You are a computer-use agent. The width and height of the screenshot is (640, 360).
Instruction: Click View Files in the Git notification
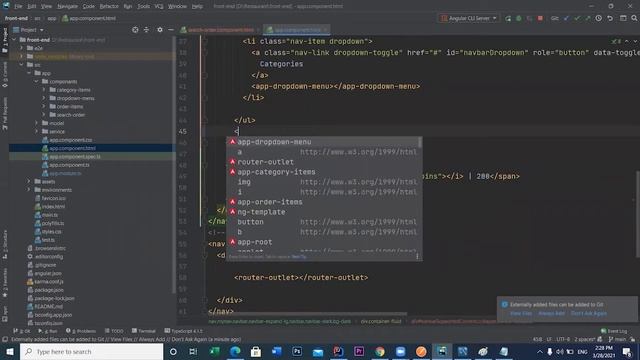(x=521, y=313)
